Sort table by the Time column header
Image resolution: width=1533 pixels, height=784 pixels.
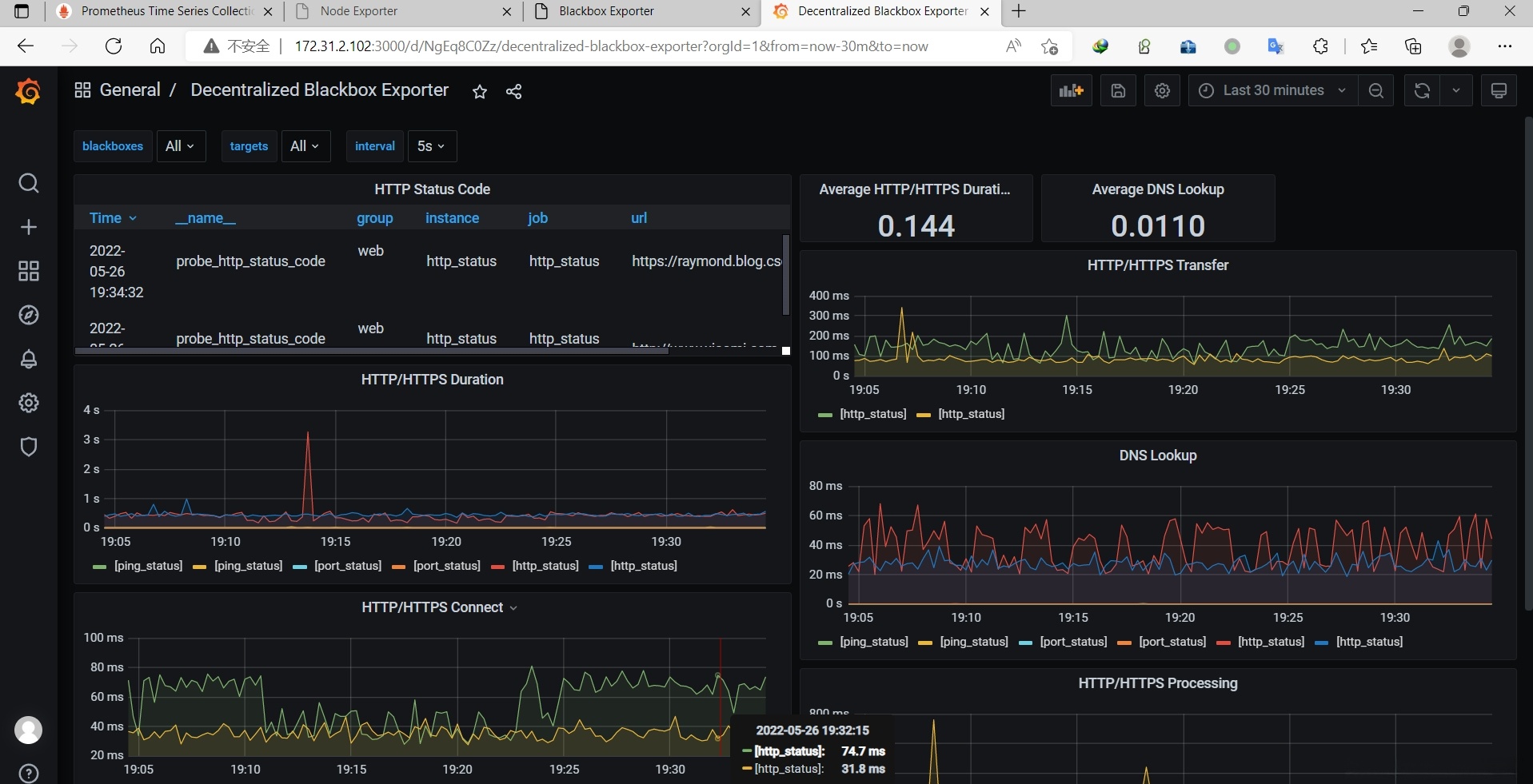click(106, 218)
